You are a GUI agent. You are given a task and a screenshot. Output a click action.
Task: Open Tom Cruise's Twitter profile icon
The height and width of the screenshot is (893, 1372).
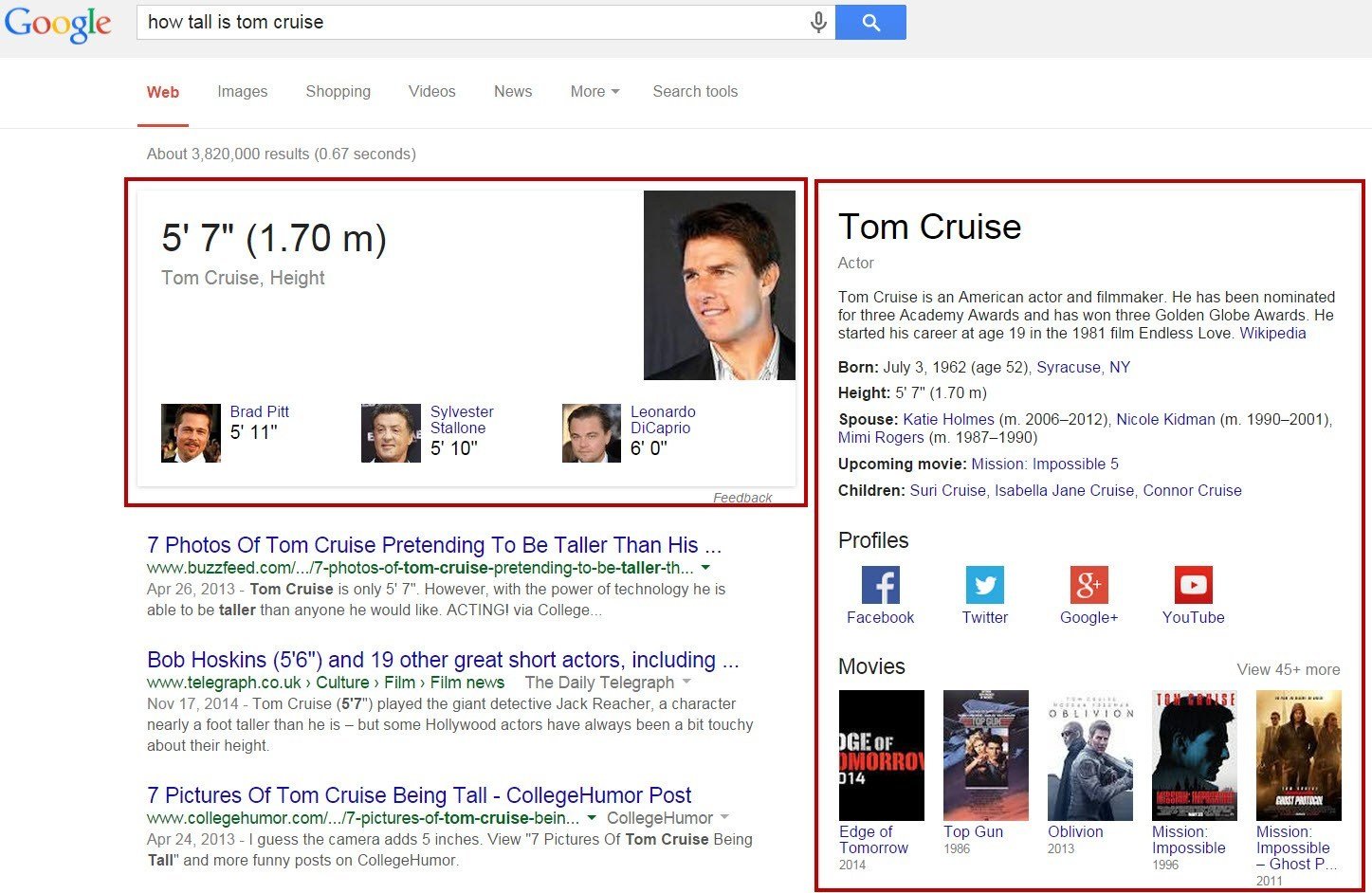click(x=985, y=585)
